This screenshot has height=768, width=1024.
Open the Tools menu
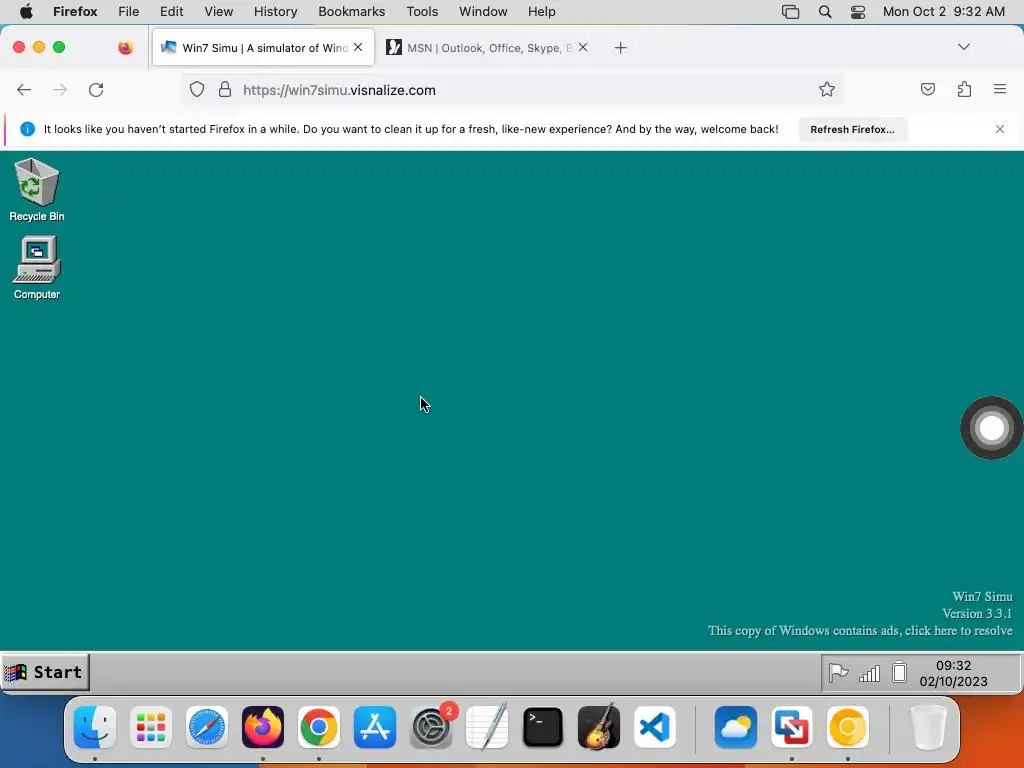tap(422, 12)
